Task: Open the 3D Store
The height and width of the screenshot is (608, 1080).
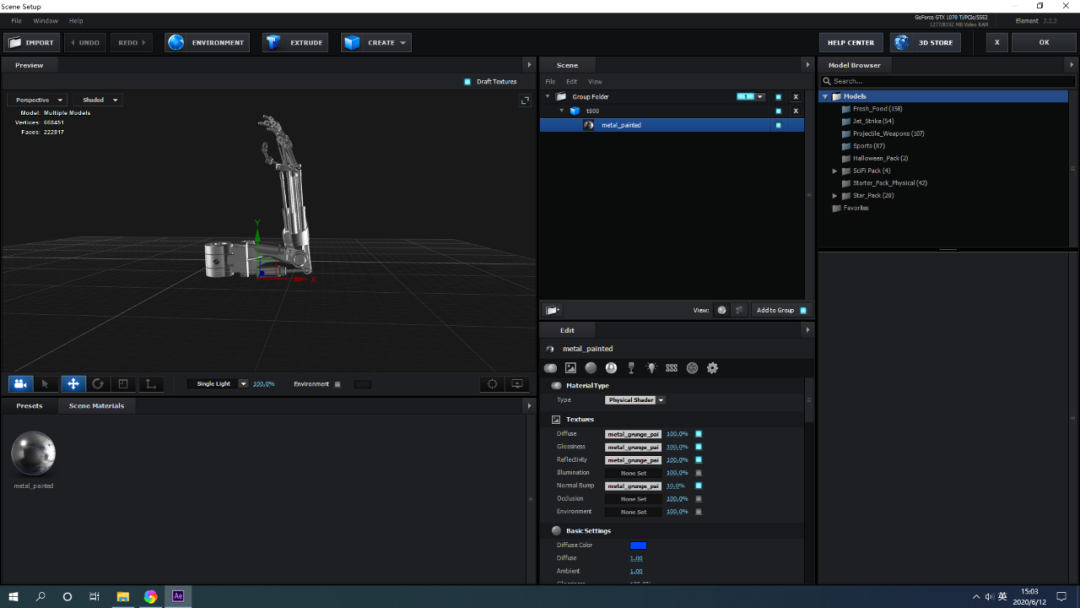Action: coord(925,43)
